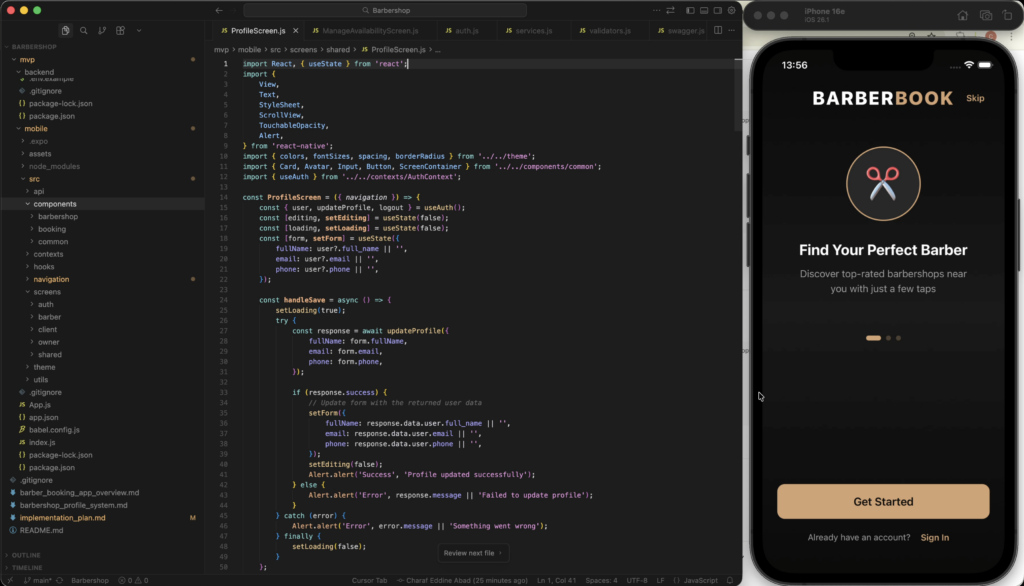
Task: Expand the hooks folder in the explorer
Action: (44, 267)
